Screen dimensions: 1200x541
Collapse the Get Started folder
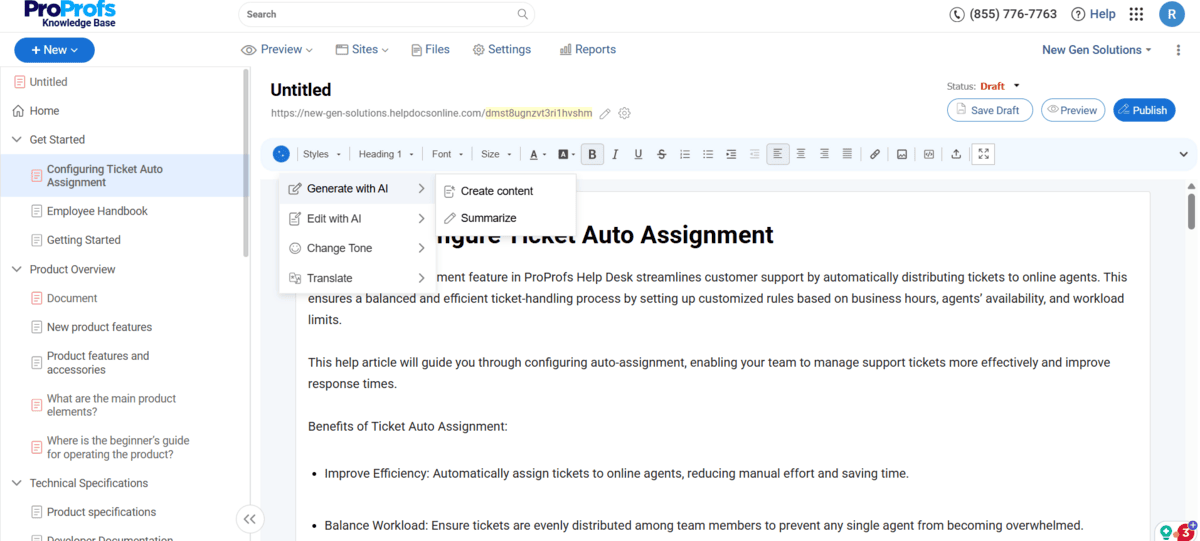point(16,140)
